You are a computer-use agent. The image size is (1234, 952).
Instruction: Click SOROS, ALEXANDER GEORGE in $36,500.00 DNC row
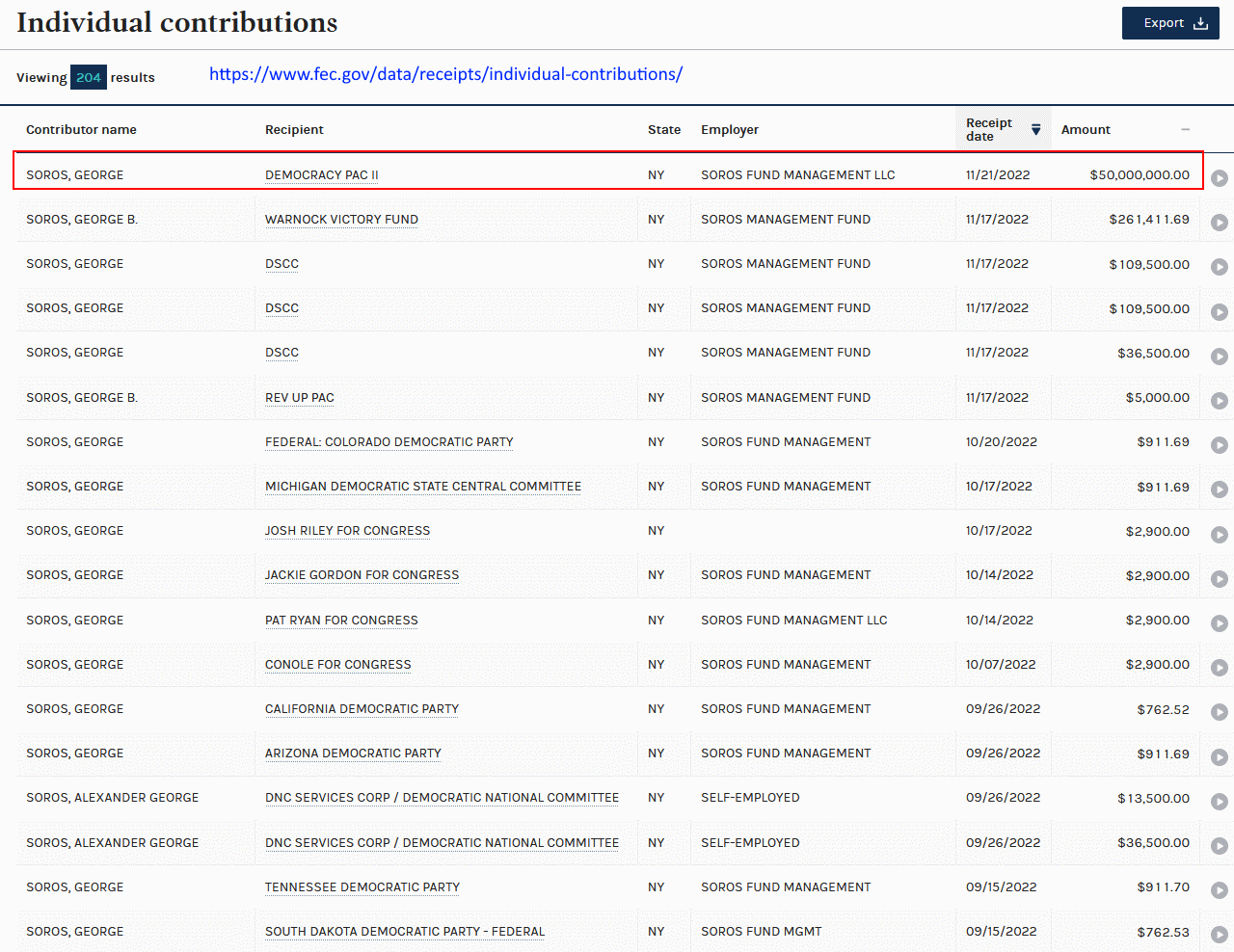pos(113,843)
